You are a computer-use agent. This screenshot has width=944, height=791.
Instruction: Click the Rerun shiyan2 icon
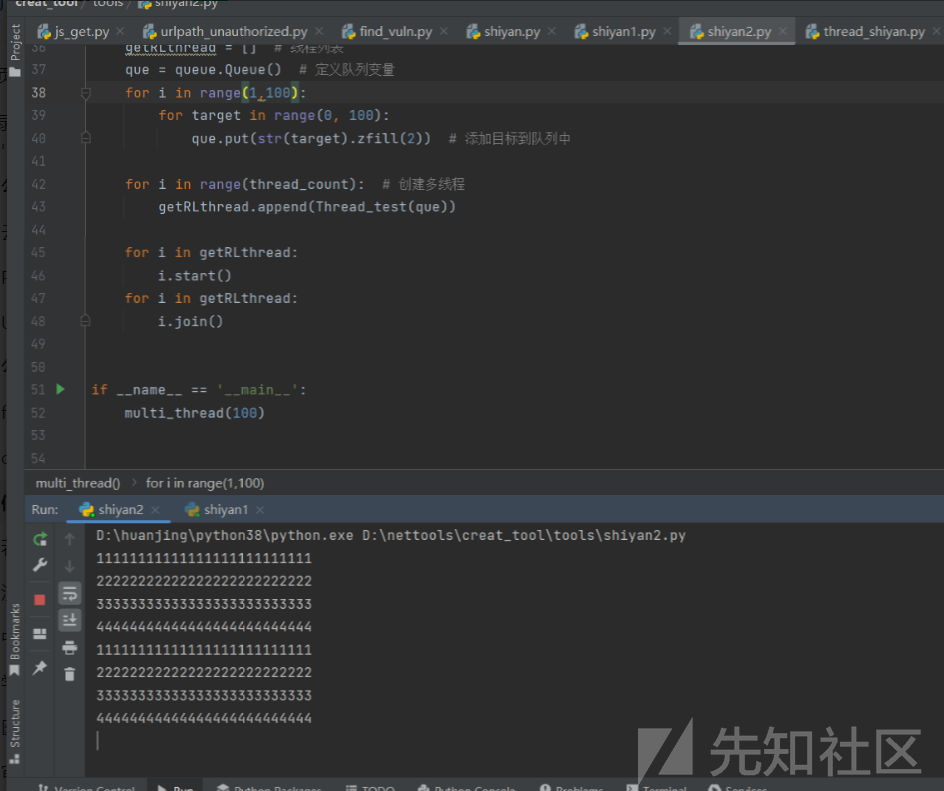(x=40, y=539)
